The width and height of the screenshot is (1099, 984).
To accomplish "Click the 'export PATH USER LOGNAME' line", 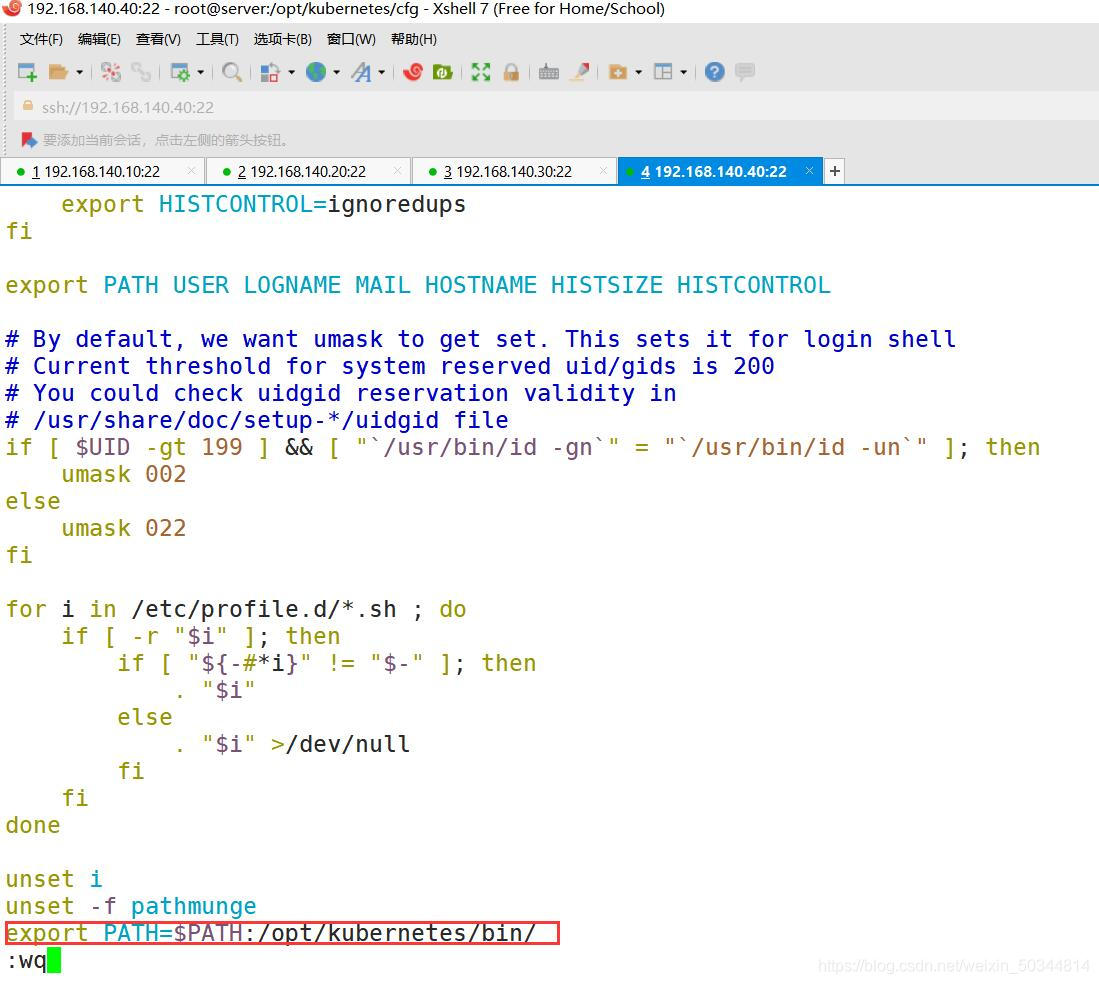I will [418, 285].
